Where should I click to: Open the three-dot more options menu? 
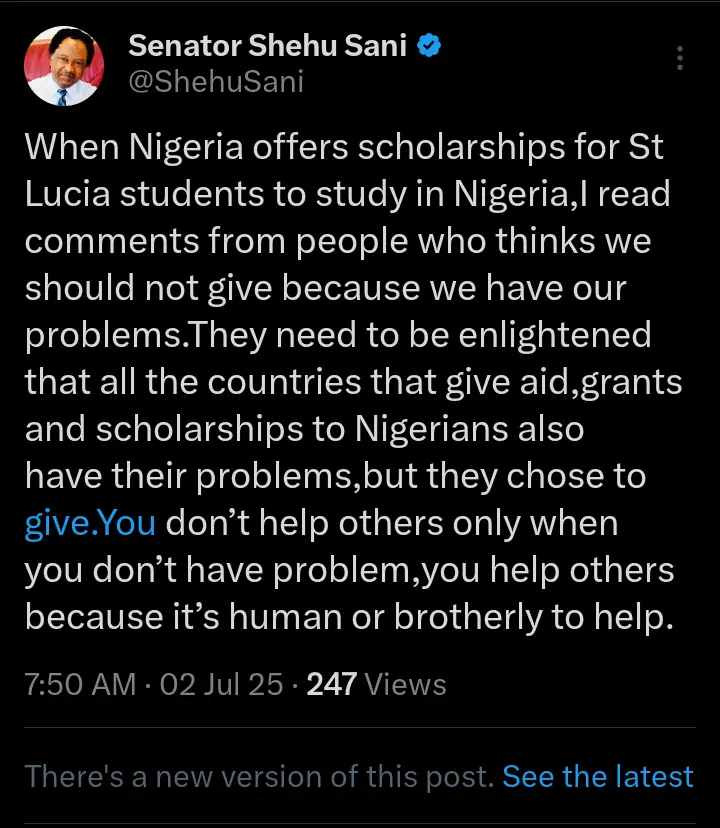coord(680,57)
